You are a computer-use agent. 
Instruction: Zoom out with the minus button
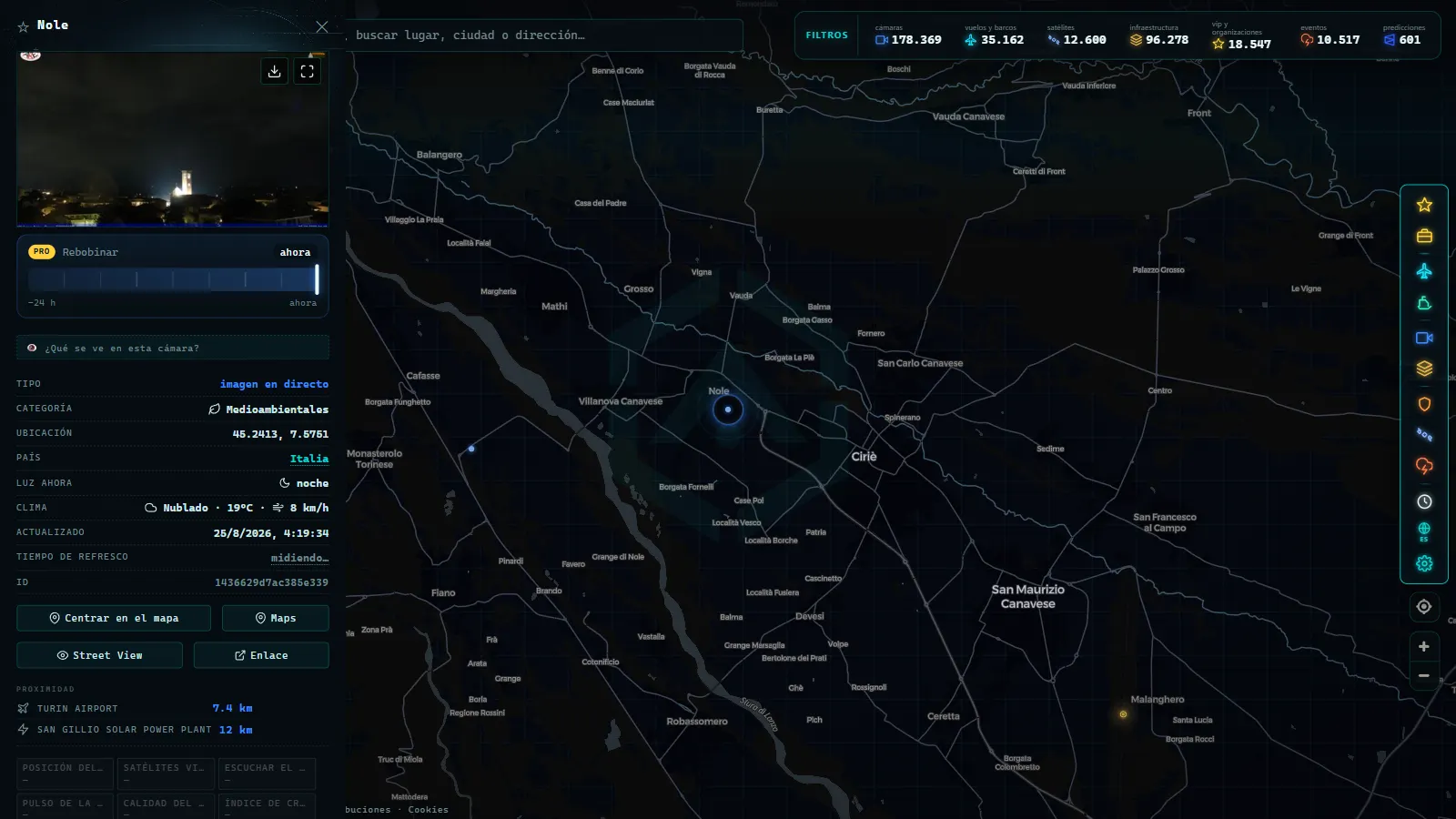[x=1424, y=675]
